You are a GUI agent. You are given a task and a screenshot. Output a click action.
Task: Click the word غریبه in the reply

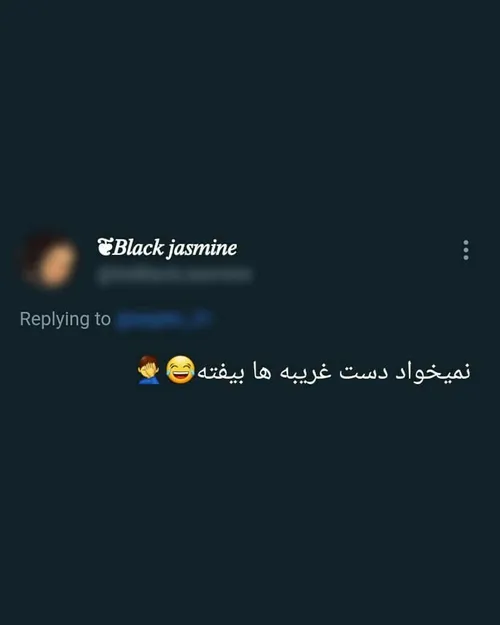click(305, 371)
